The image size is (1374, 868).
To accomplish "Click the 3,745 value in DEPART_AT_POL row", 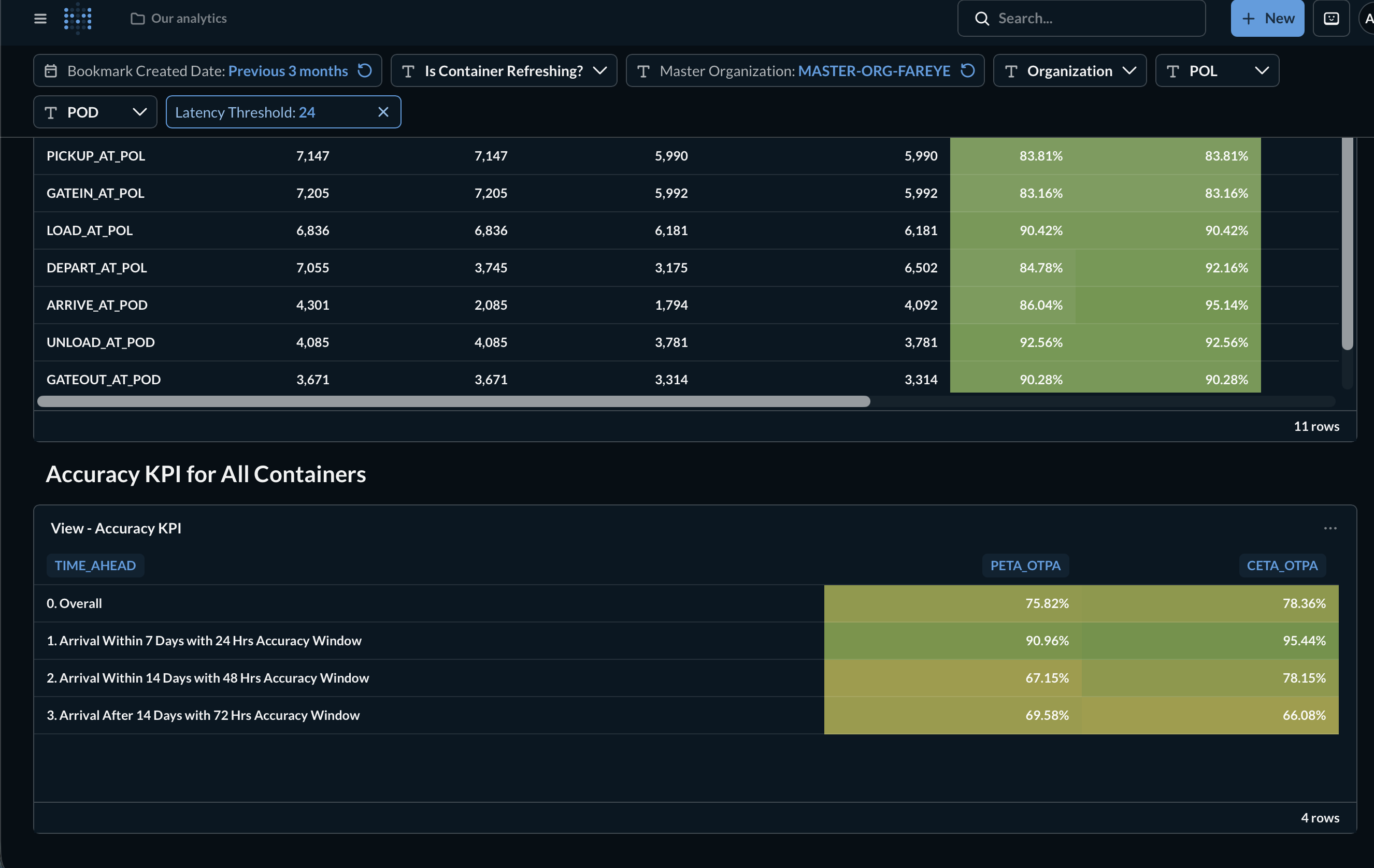I will 491,267.
